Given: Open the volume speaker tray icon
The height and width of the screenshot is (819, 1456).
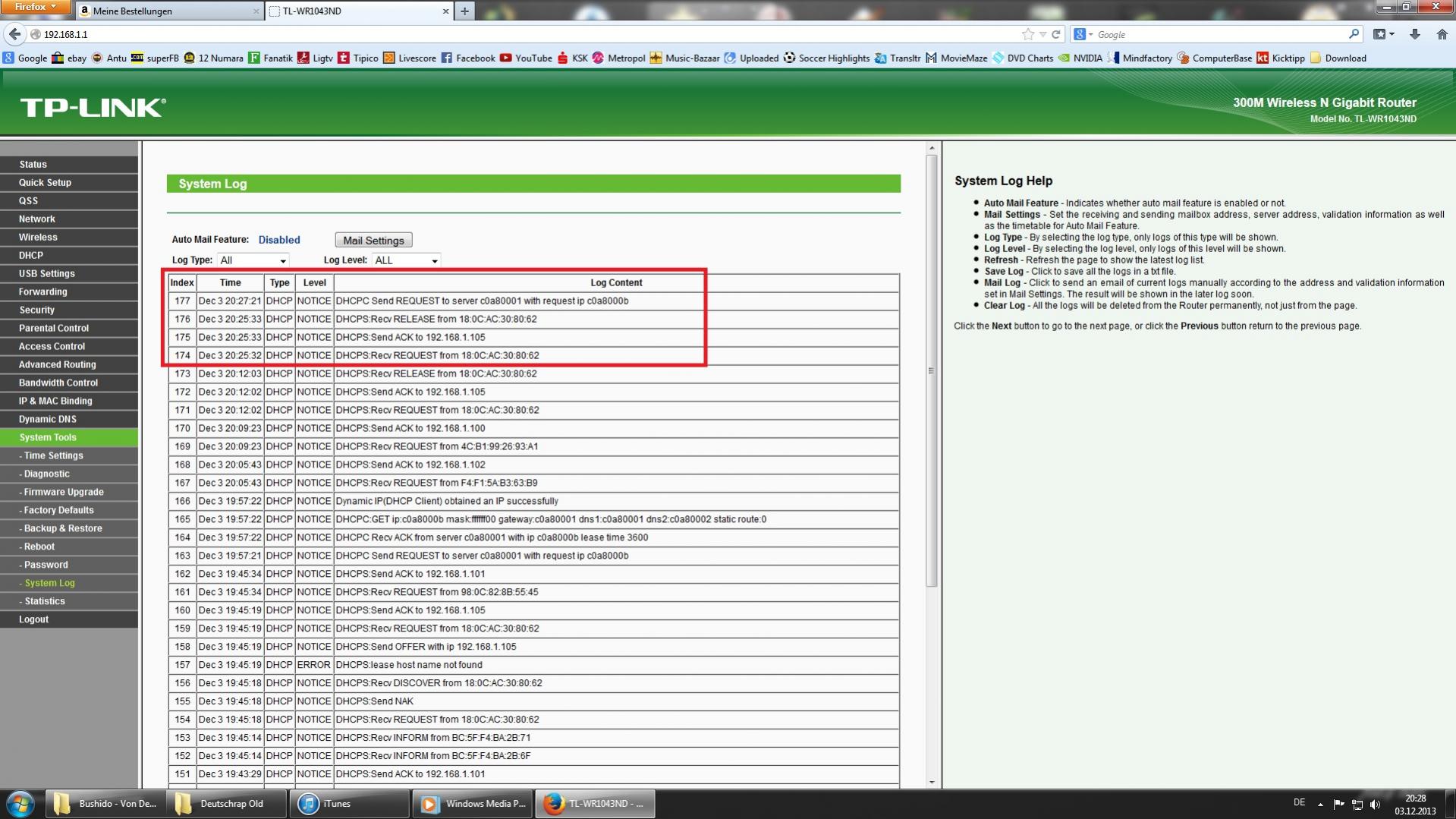Looking at the screenshot, I should [x=1376, y=804].
